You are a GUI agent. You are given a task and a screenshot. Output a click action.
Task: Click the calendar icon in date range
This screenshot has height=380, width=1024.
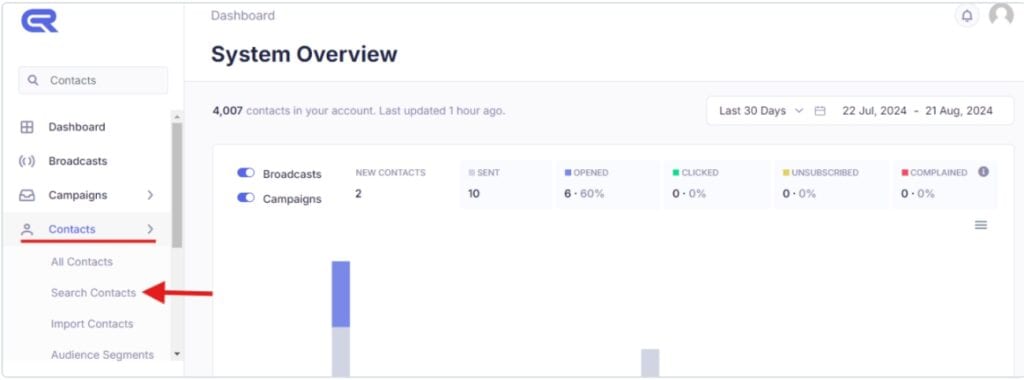point(820,111)
